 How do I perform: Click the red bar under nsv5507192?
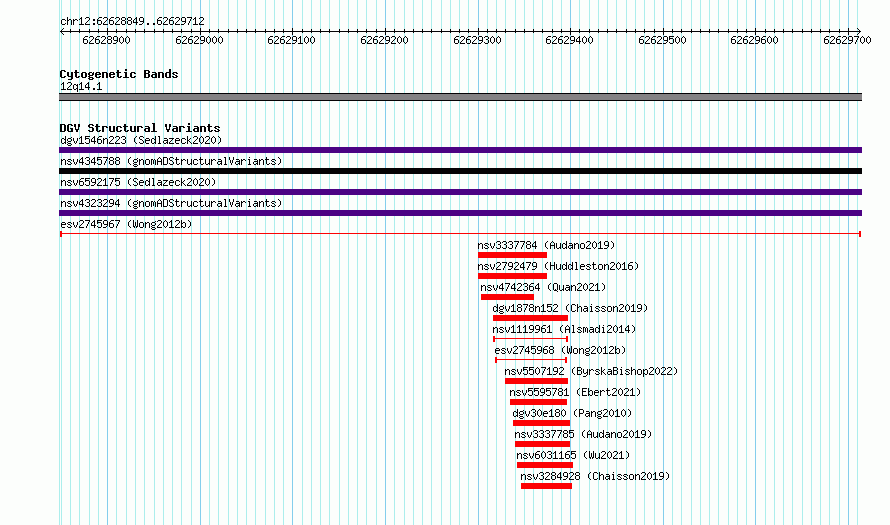point(536,381)
